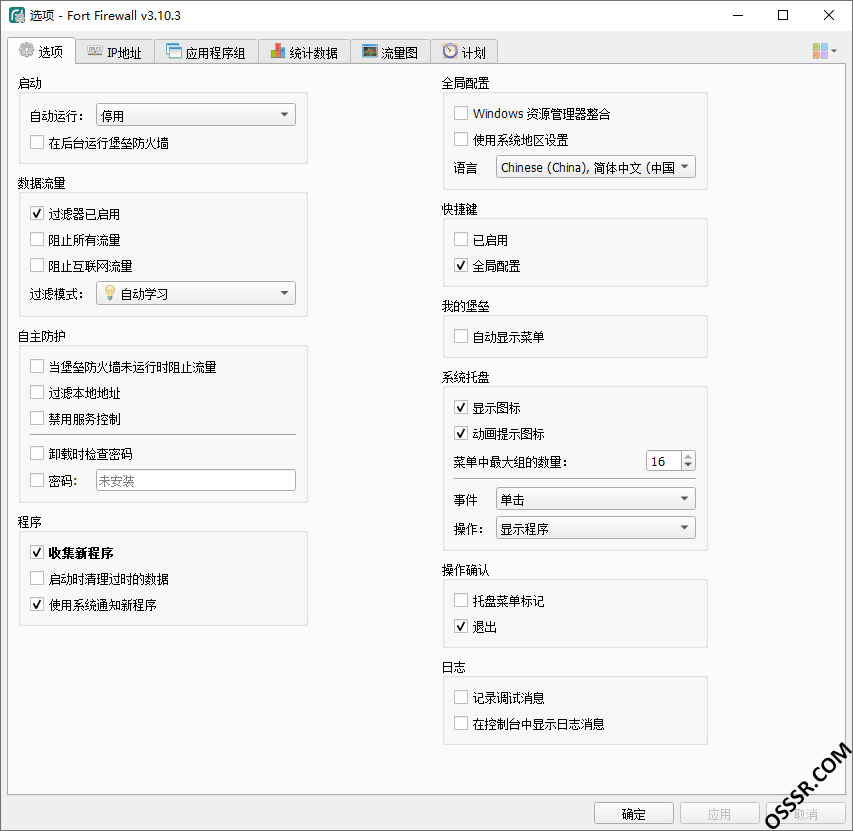Uncheck 全局配置 under 快捷键
This screenshot has width=853, height=831.
click(x=461, y=265)
